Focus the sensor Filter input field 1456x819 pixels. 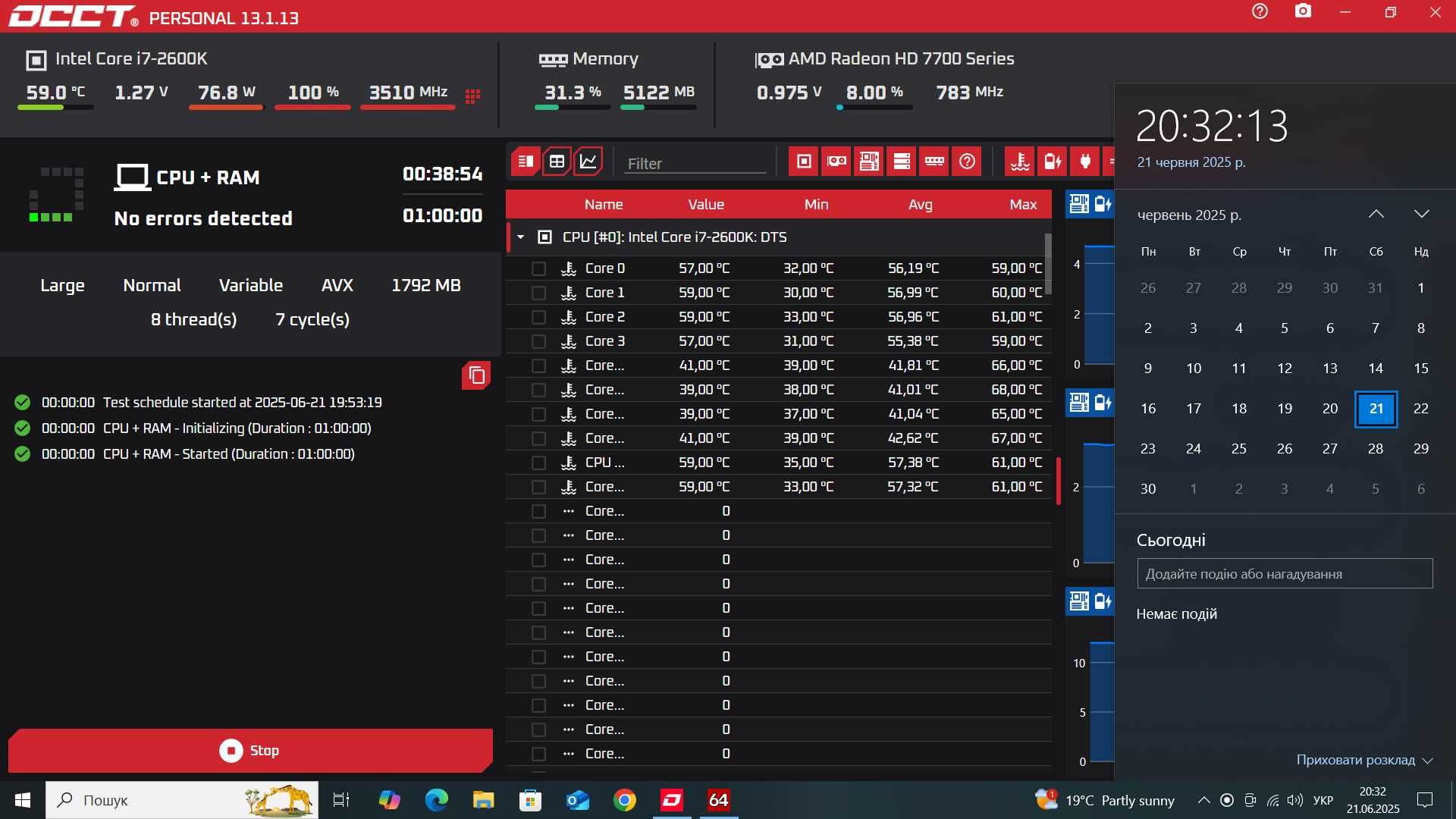695,163
